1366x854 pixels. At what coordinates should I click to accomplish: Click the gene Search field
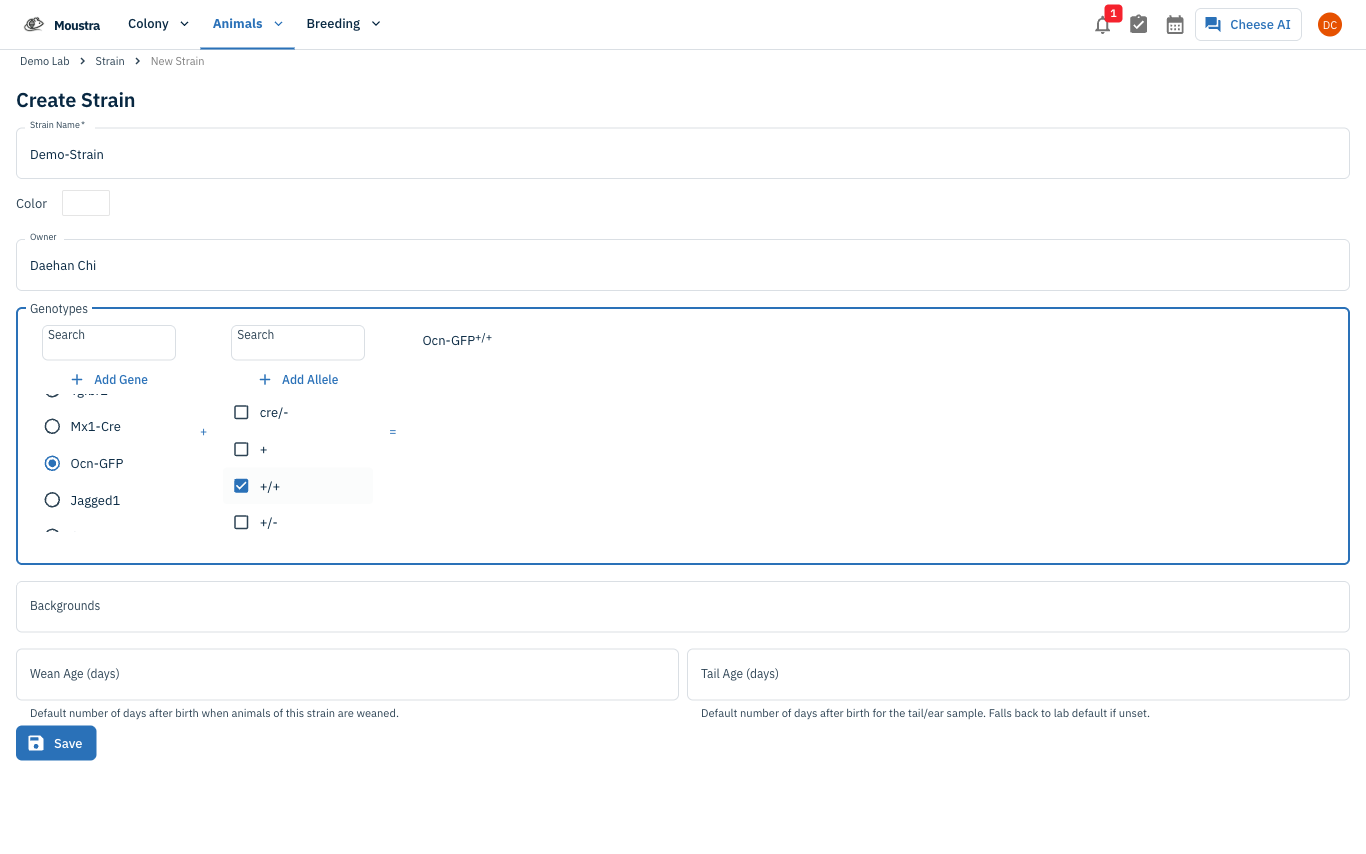coord(109,342)
